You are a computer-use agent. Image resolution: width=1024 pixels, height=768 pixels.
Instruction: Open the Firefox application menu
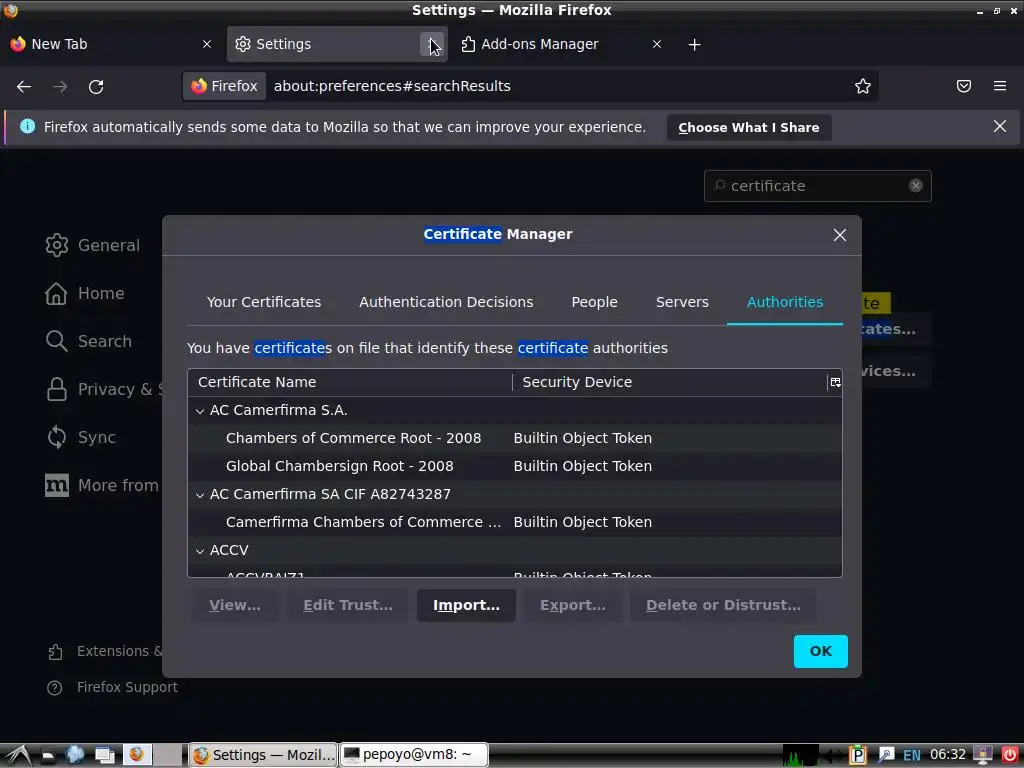click(999, 87)
